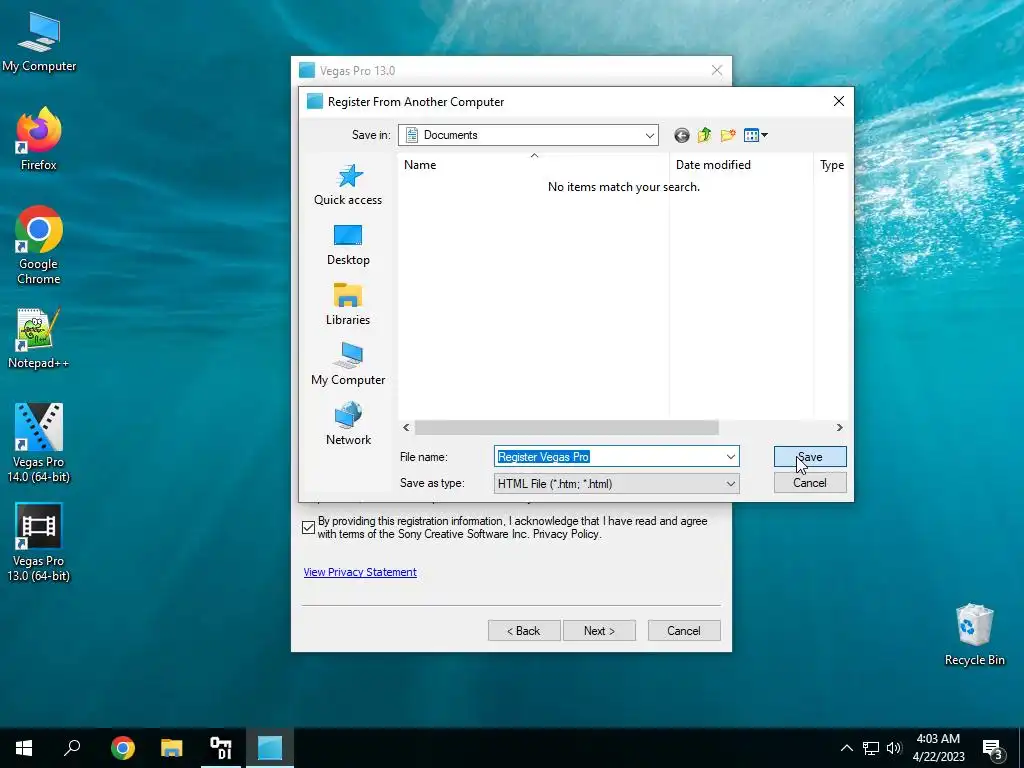Click the File name input field
Image resolution: width=1024 pixels, height=768 pixels.
coord(609,456)
